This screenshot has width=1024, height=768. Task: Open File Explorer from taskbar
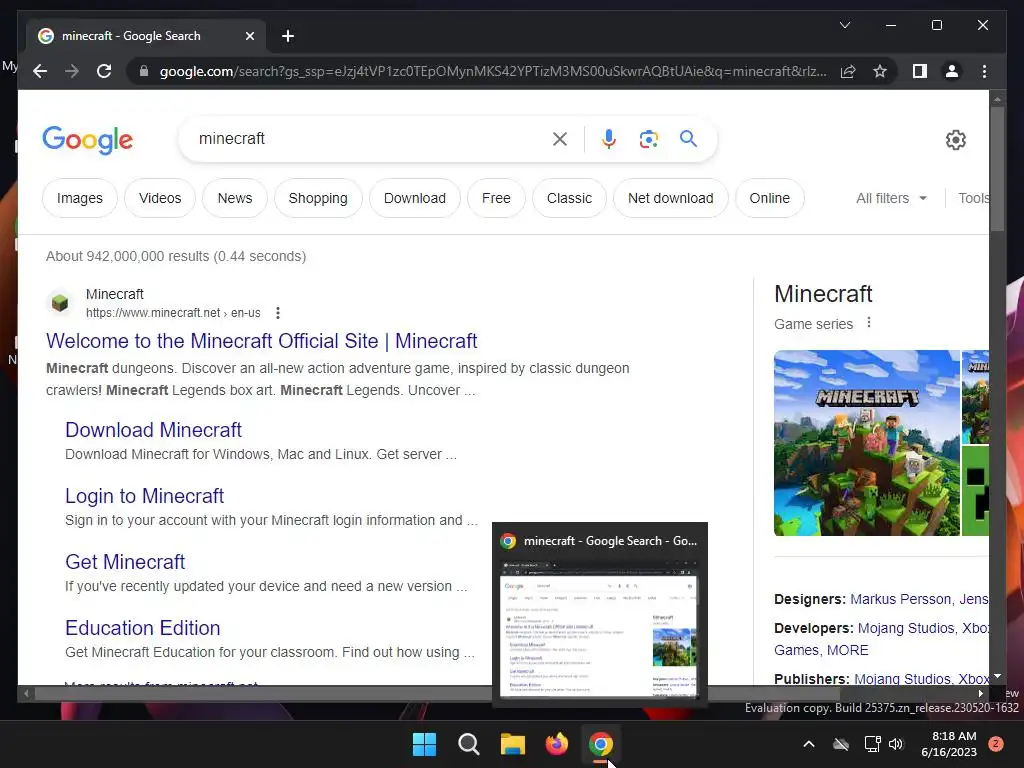point(513,744)
